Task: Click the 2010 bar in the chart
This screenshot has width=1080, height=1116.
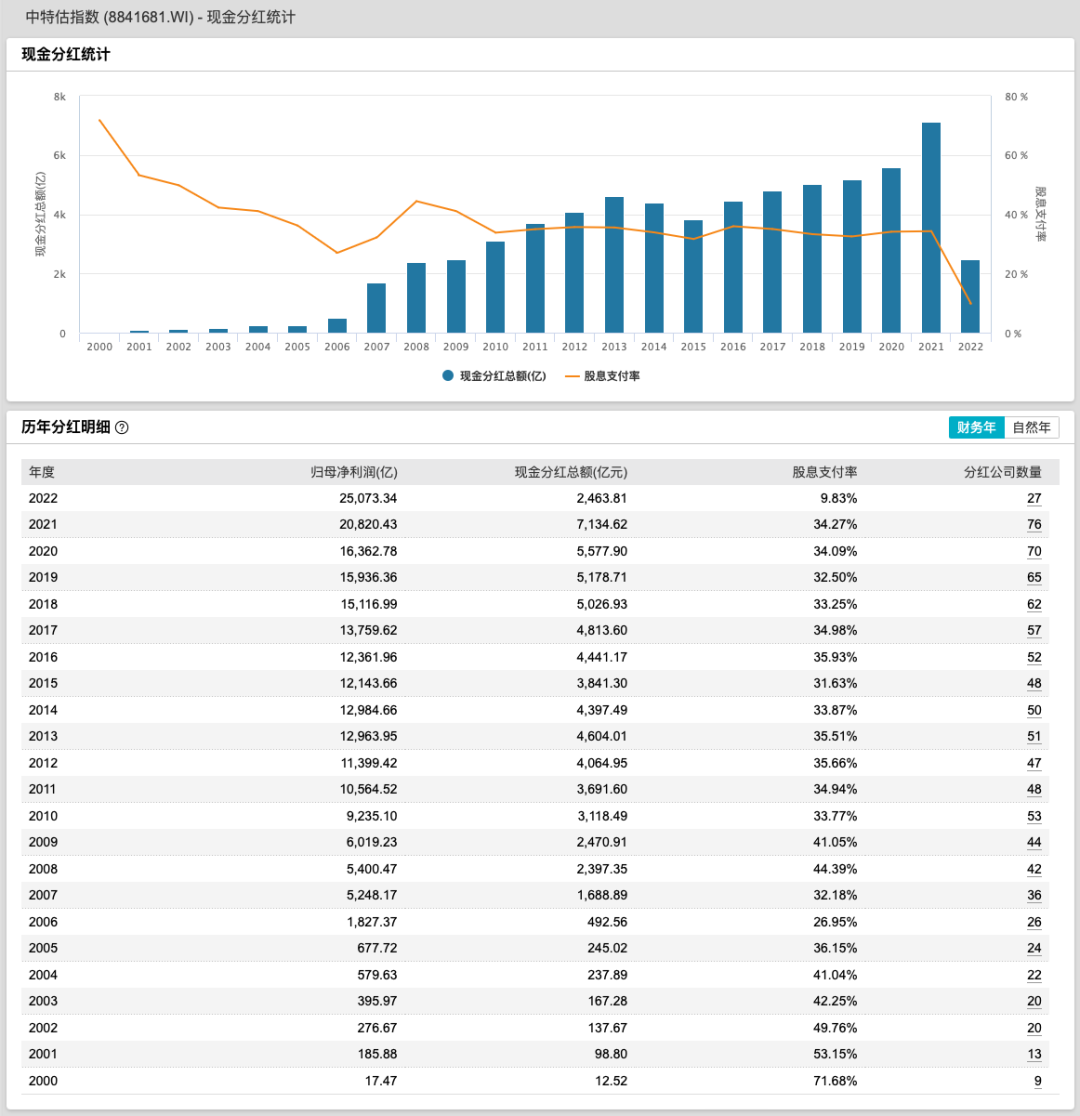Action: (496, 288)
